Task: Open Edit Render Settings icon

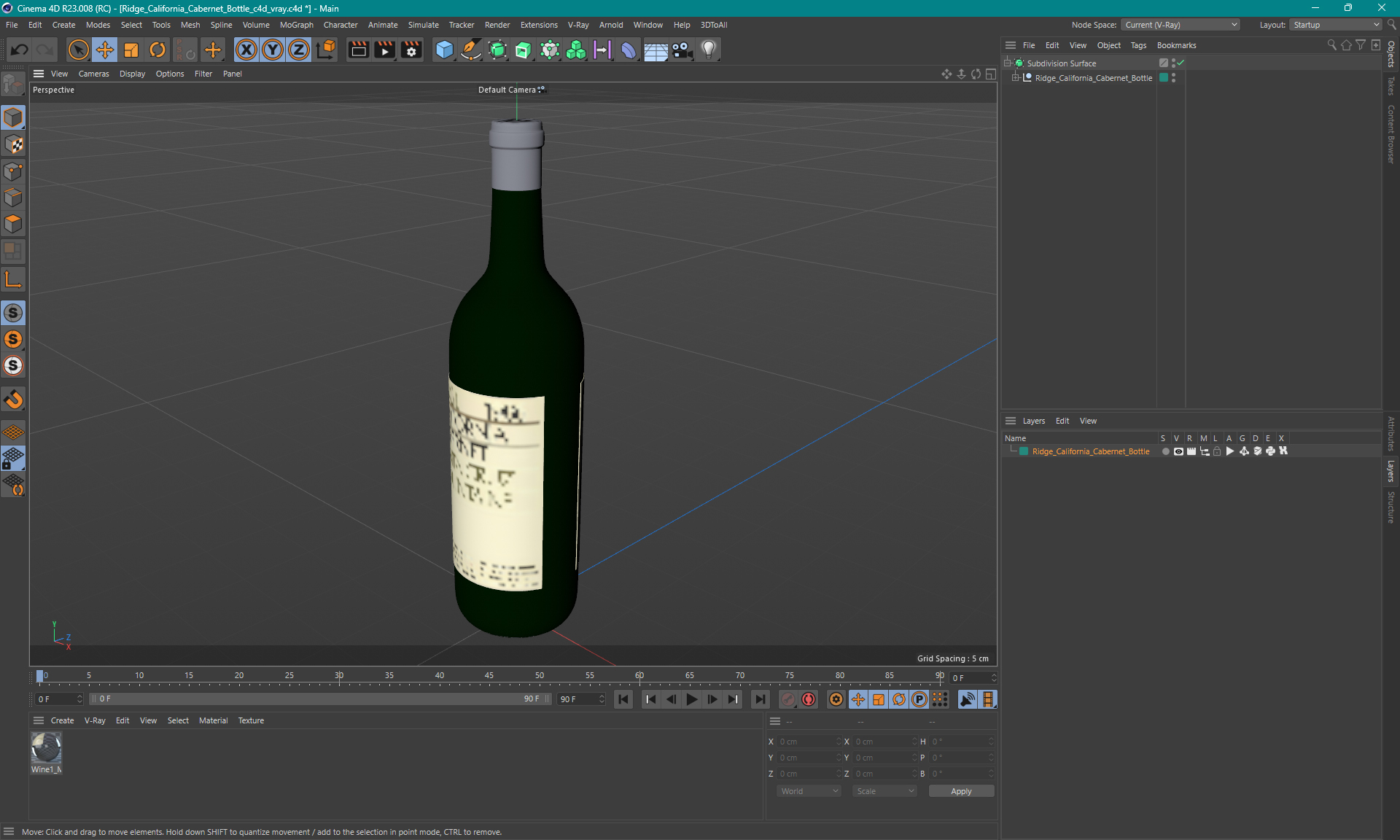Action: [411, 50]
